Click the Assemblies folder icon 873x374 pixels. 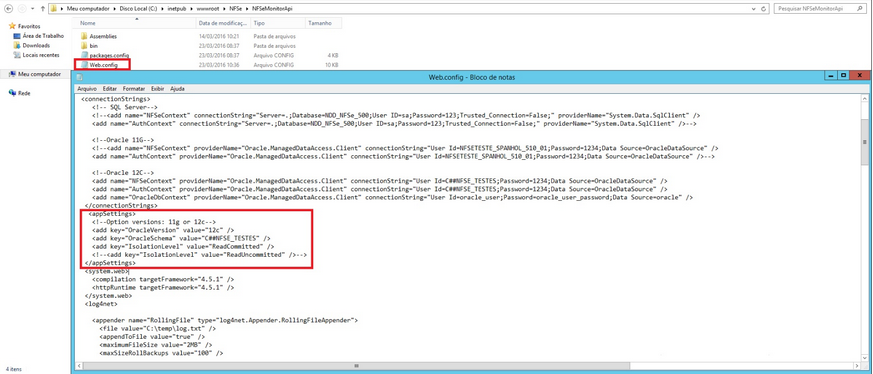[x=85, y=36]
